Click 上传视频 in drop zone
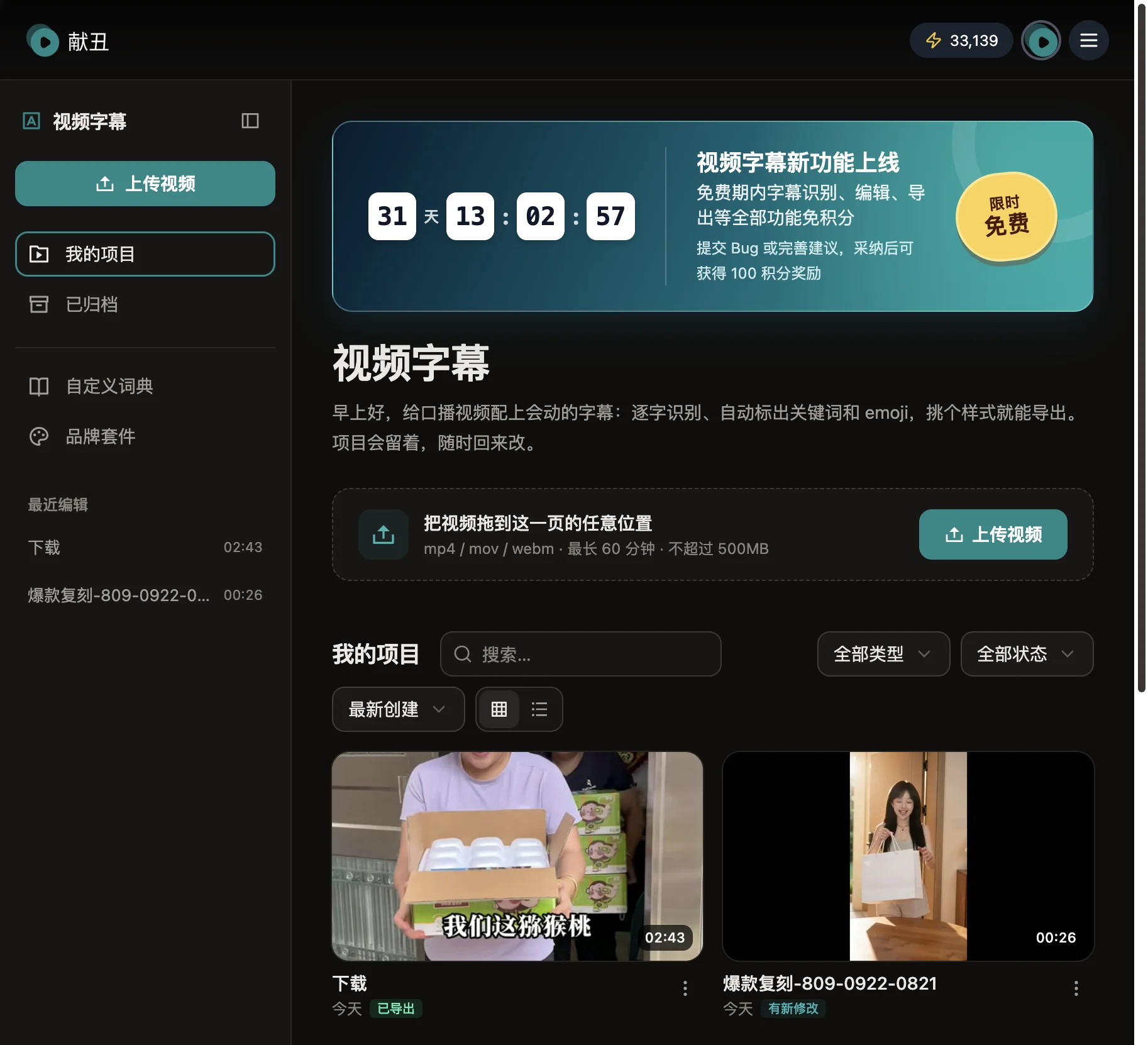 click(x=993, y=534)
